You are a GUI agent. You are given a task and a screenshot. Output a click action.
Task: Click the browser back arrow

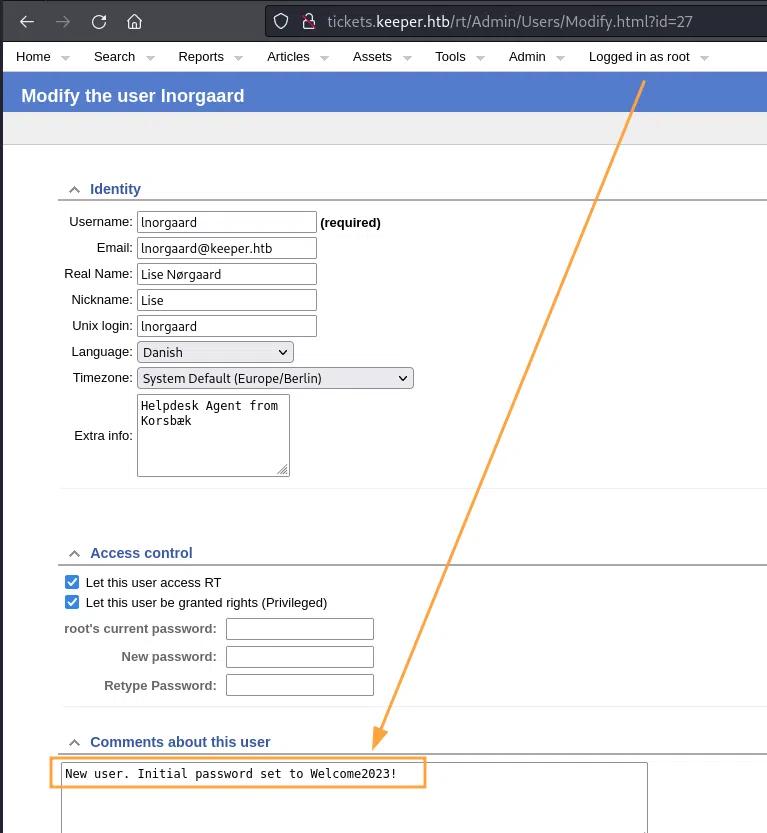(27, 21)
